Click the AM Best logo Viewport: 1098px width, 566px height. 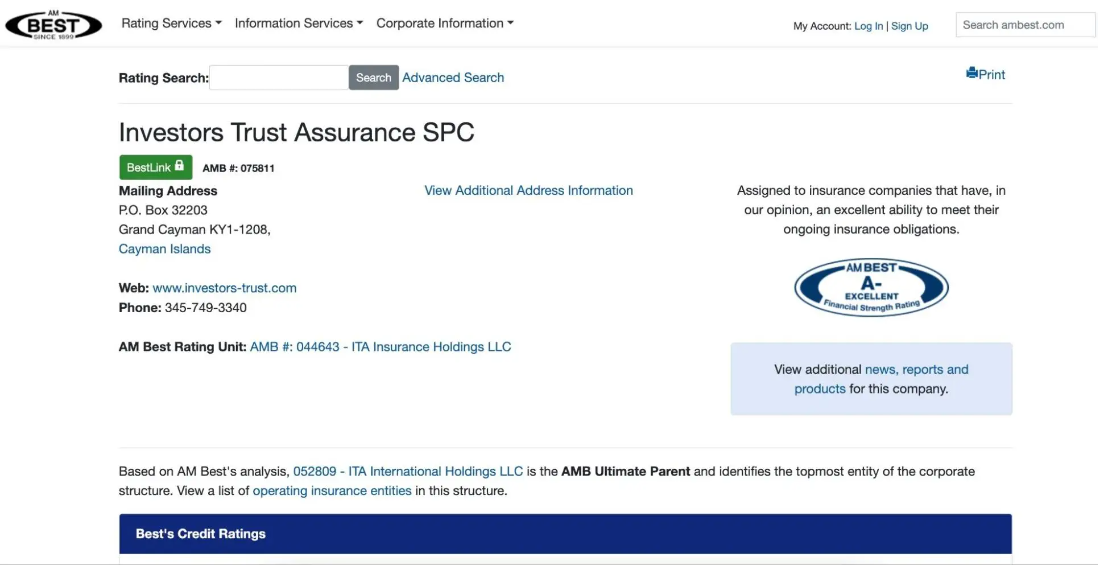(x=53, y=24)
